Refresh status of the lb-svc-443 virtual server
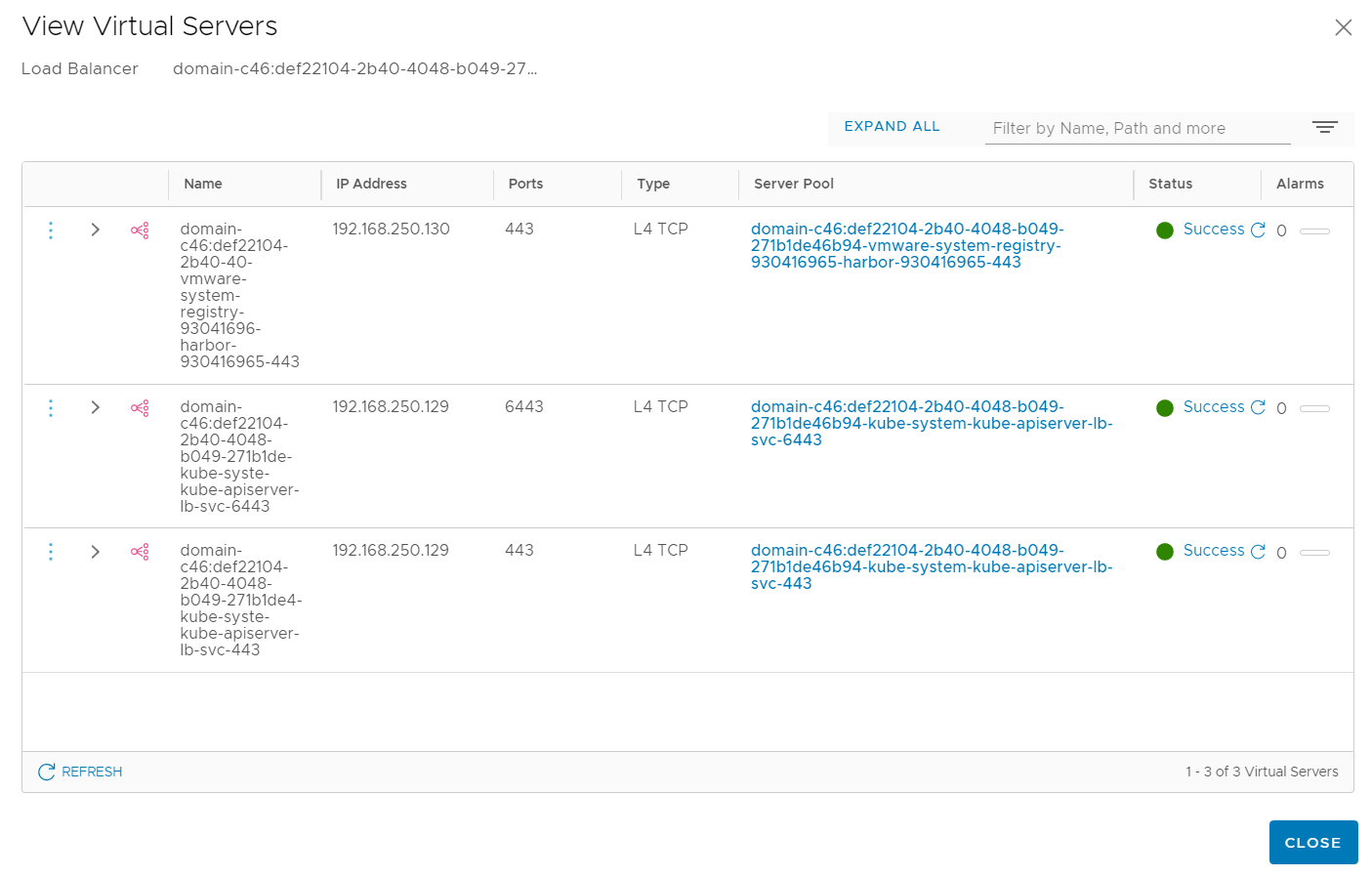This screenshot has height=877, width=1372. pyautogui.click(x=1258, y=552)
